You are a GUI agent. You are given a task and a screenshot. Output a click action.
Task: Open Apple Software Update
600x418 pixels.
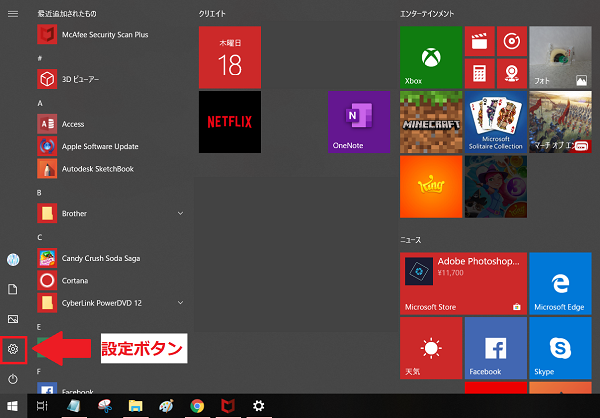pyautogui.click(x=111, y=146)
